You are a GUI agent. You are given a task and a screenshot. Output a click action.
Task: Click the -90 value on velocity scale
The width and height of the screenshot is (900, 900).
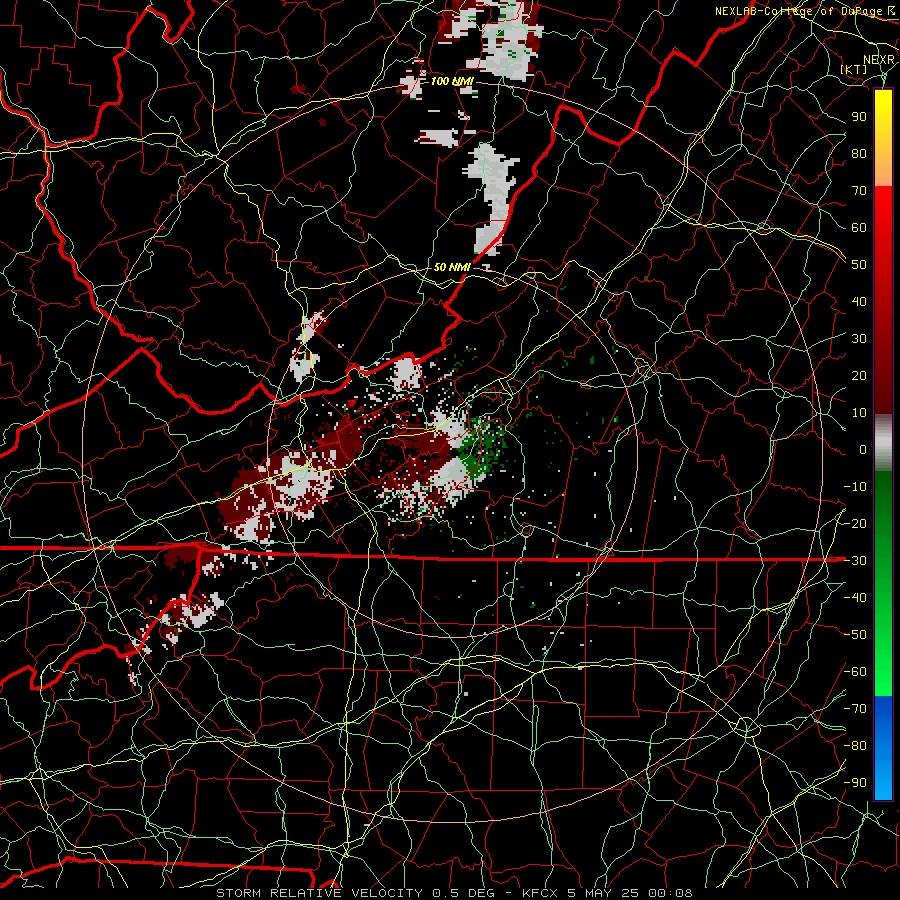(855, 783)
